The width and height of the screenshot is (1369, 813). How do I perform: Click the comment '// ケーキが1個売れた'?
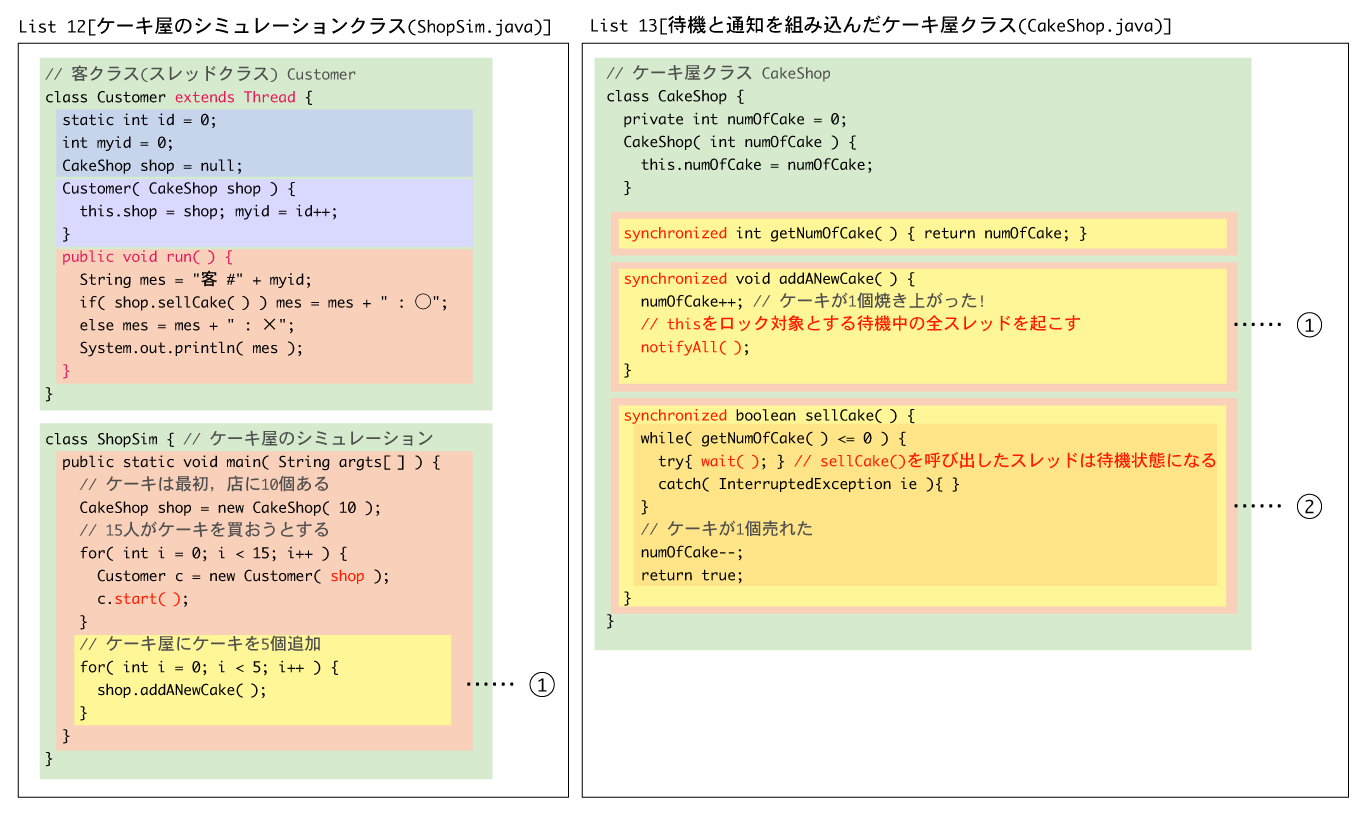727,529
